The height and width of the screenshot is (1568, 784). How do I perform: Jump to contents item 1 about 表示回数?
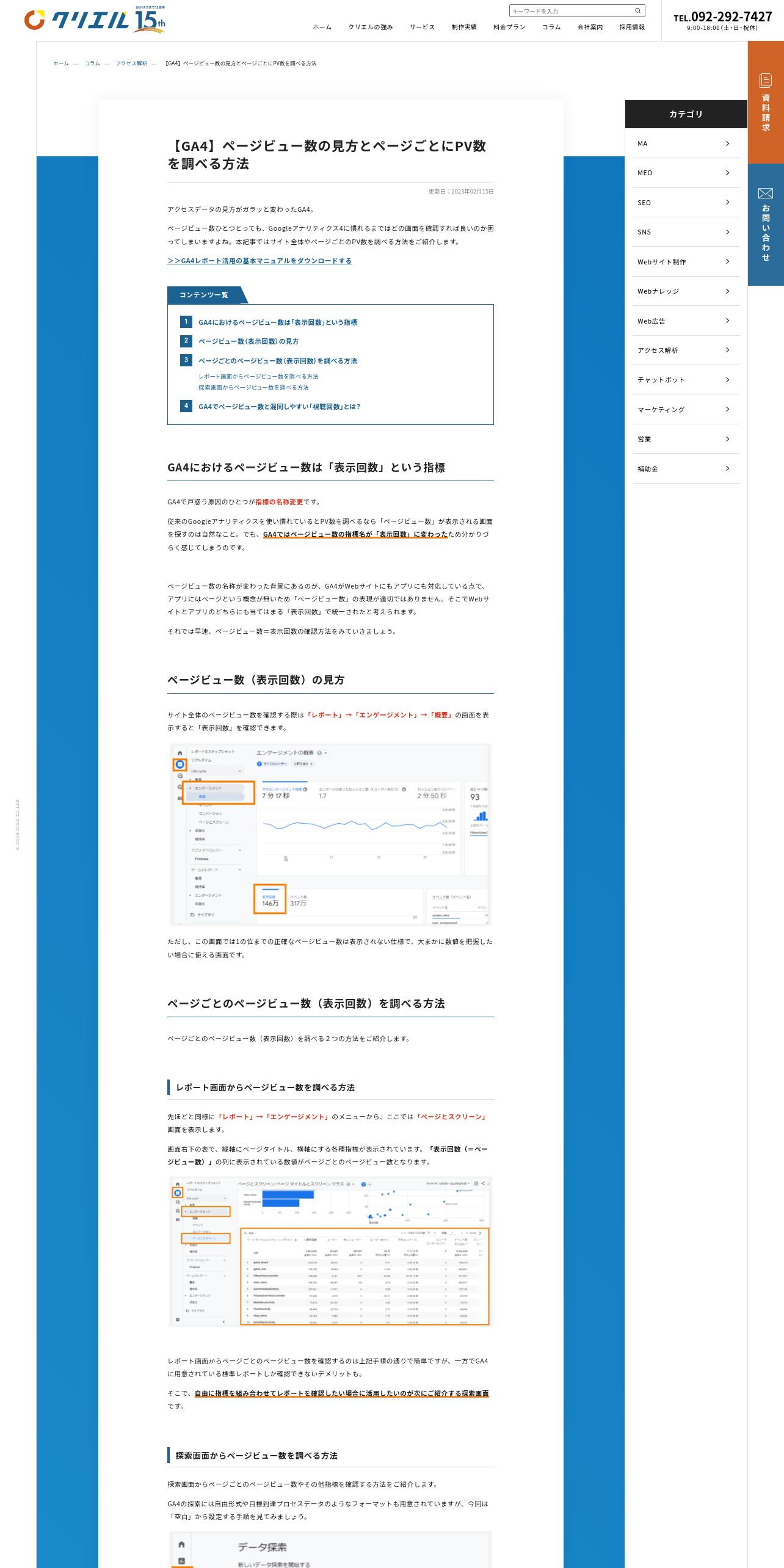pos(277,322)
